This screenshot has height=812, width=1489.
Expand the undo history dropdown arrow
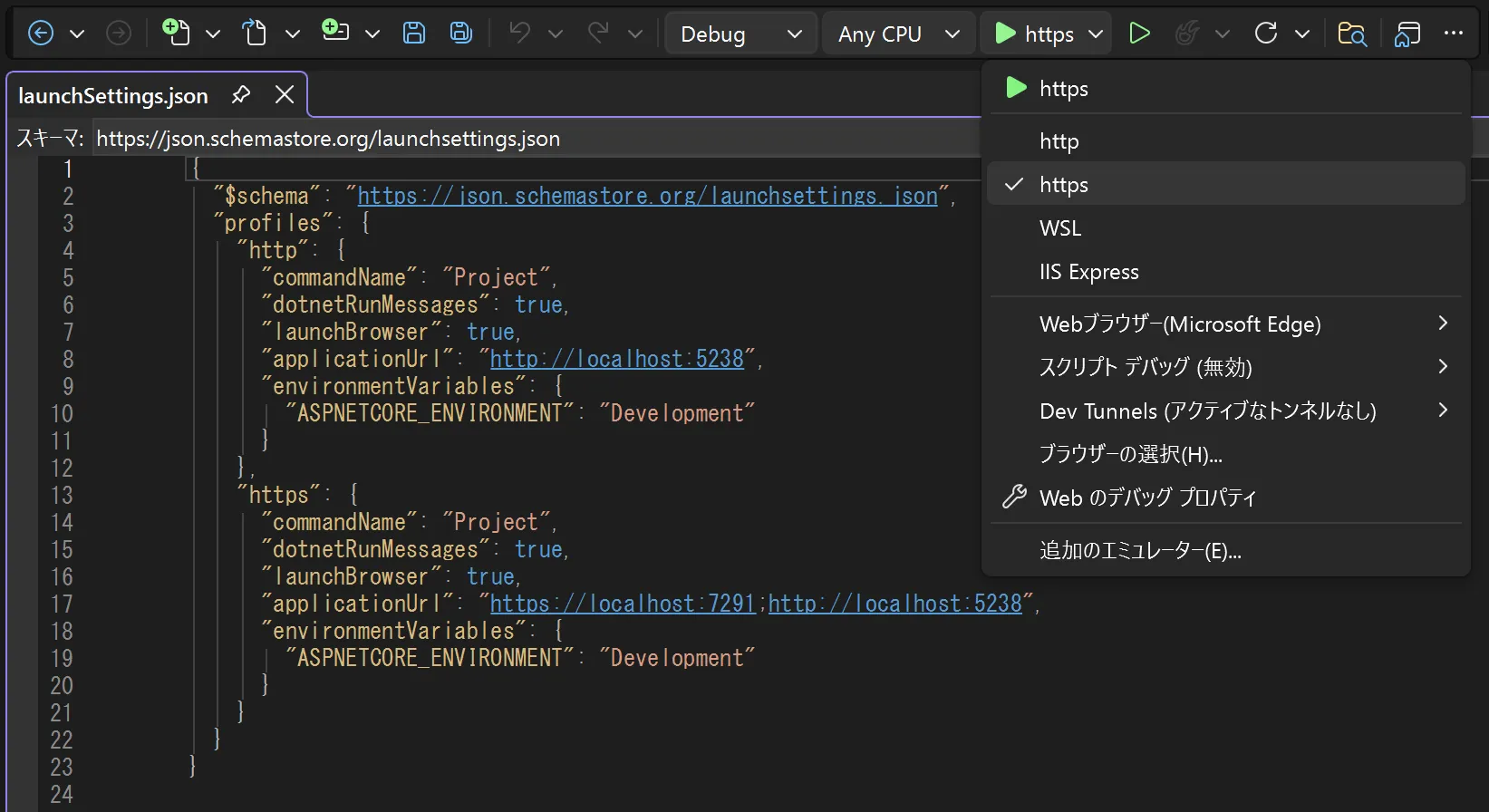[x=556, y=34]
